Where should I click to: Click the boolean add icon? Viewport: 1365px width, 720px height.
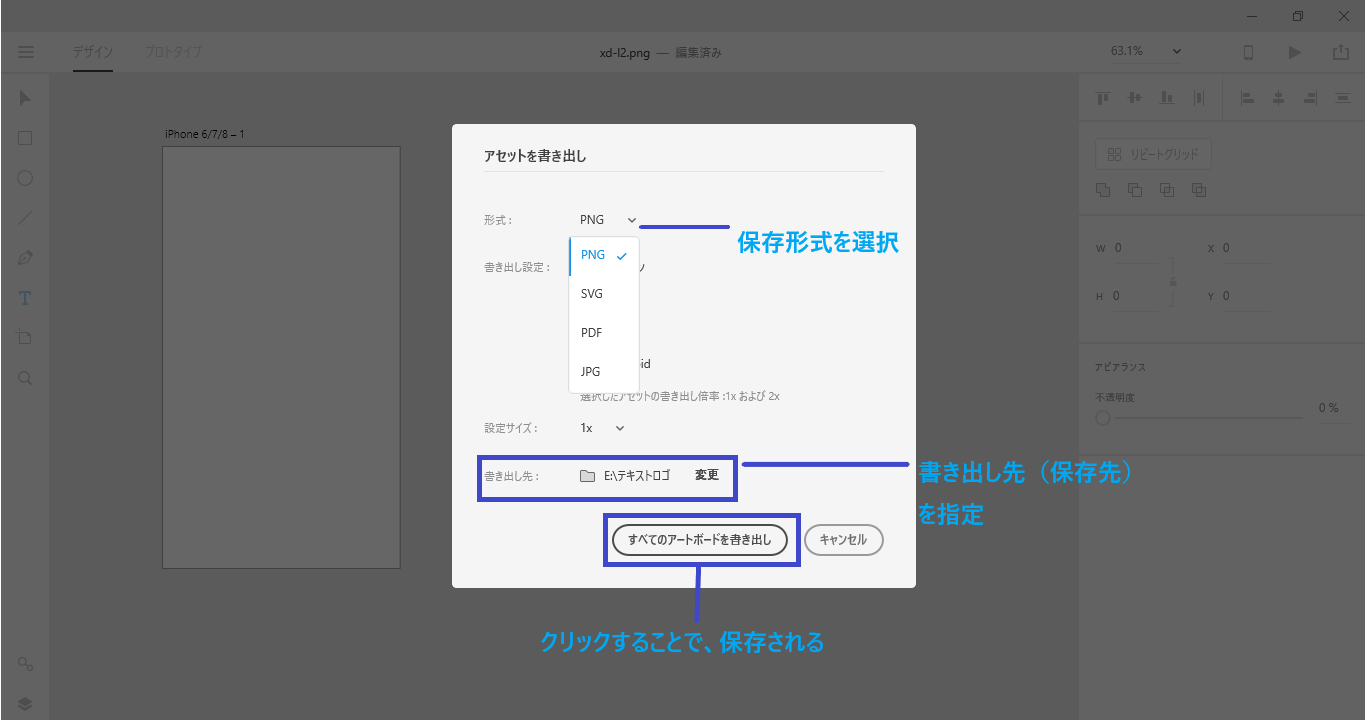point(1103,189)
